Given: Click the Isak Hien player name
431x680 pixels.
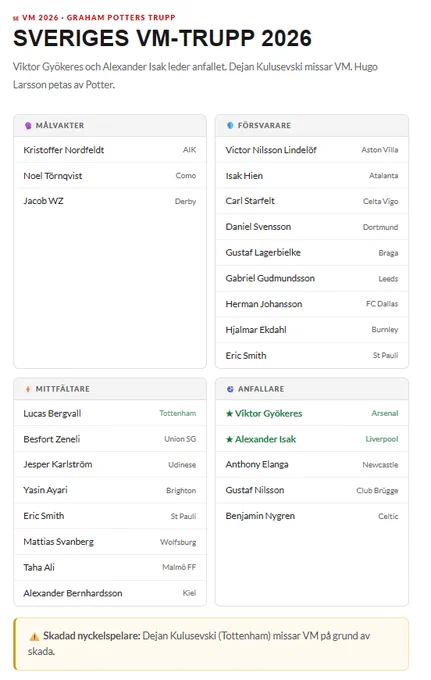Looking at the screenshot, I should [x=244, y=176].
